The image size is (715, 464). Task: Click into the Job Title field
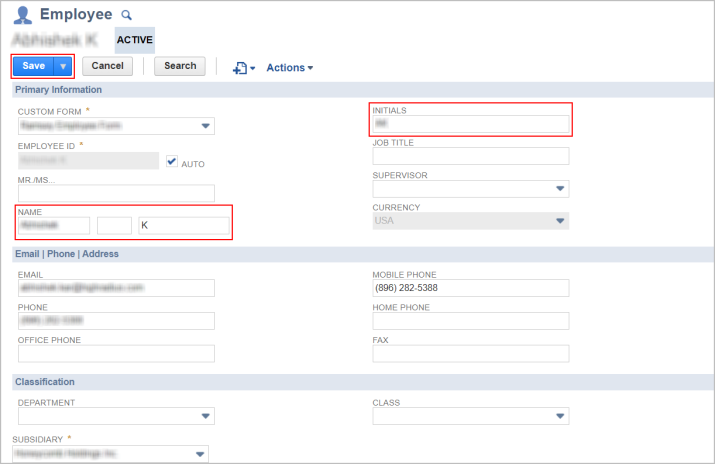coord(470,156)
